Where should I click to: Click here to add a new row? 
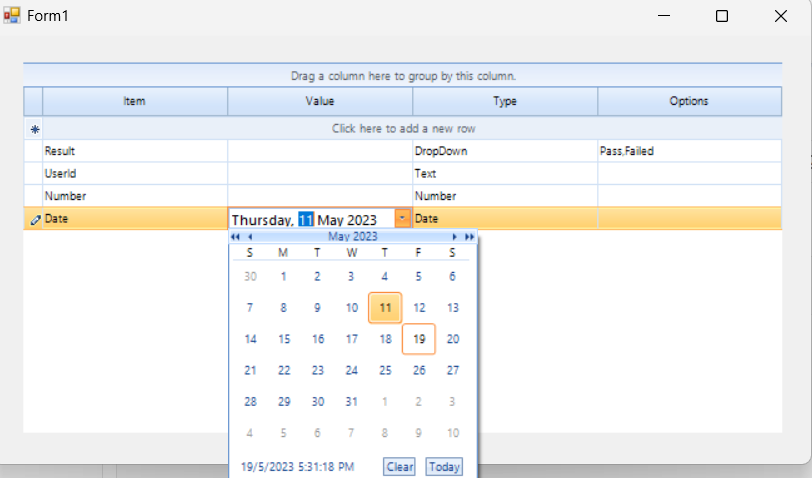pos(404,129)
